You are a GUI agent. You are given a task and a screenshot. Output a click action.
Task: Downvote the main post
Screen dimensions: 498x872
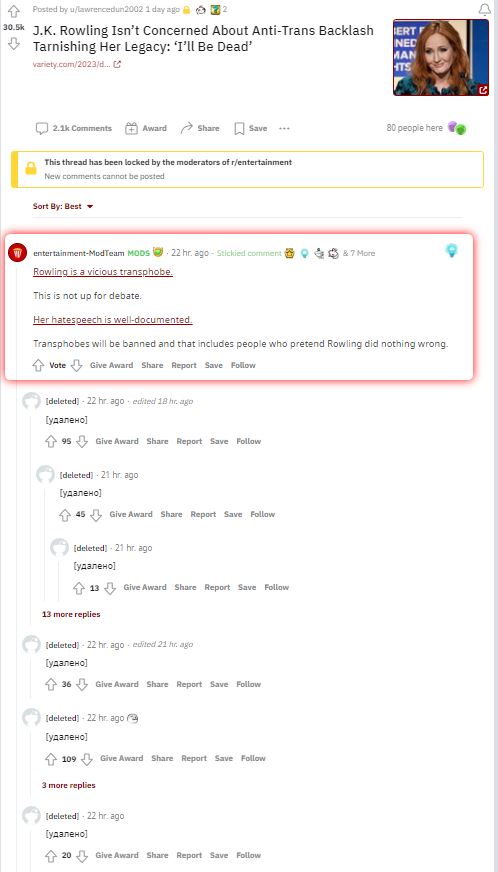pos(14,43)
